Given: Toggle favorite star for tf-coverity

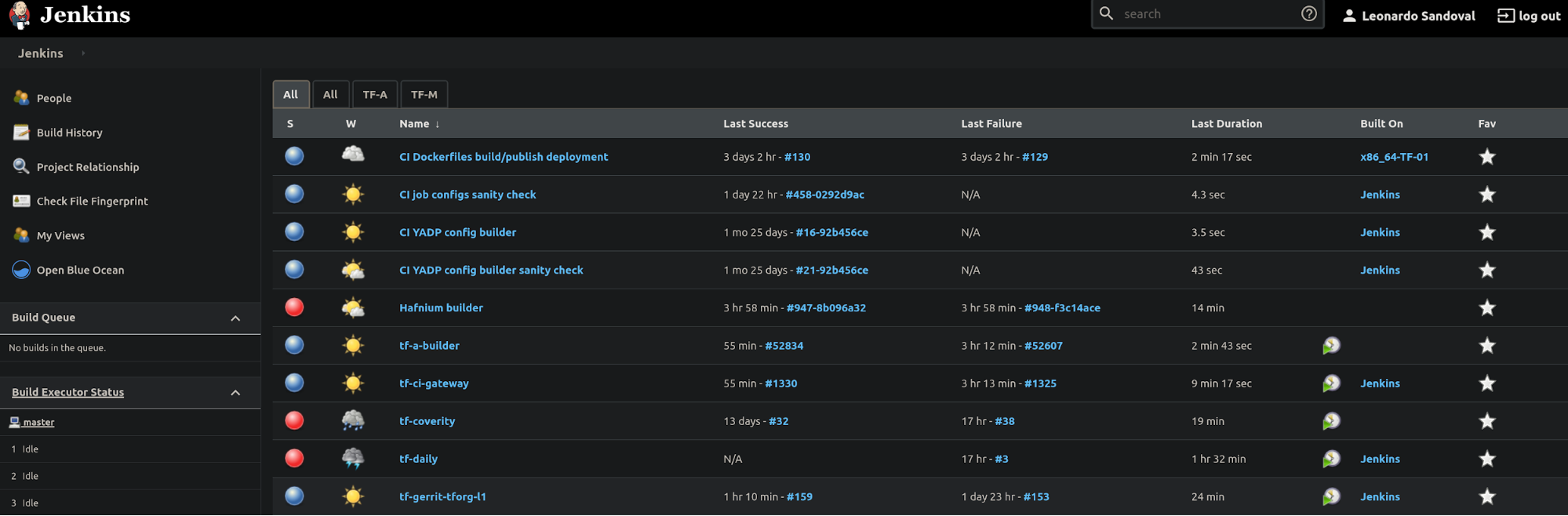Looking at the screenshot, I should click(x=1486, y=421).
